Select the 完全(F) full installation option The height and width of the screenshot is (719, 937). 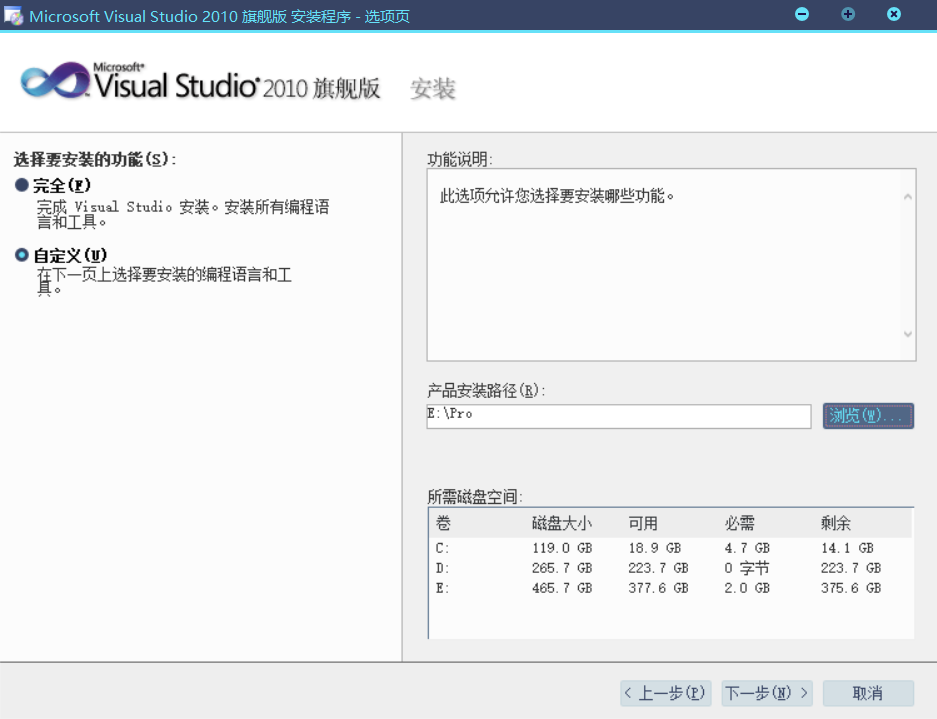(x=22, y=185)
